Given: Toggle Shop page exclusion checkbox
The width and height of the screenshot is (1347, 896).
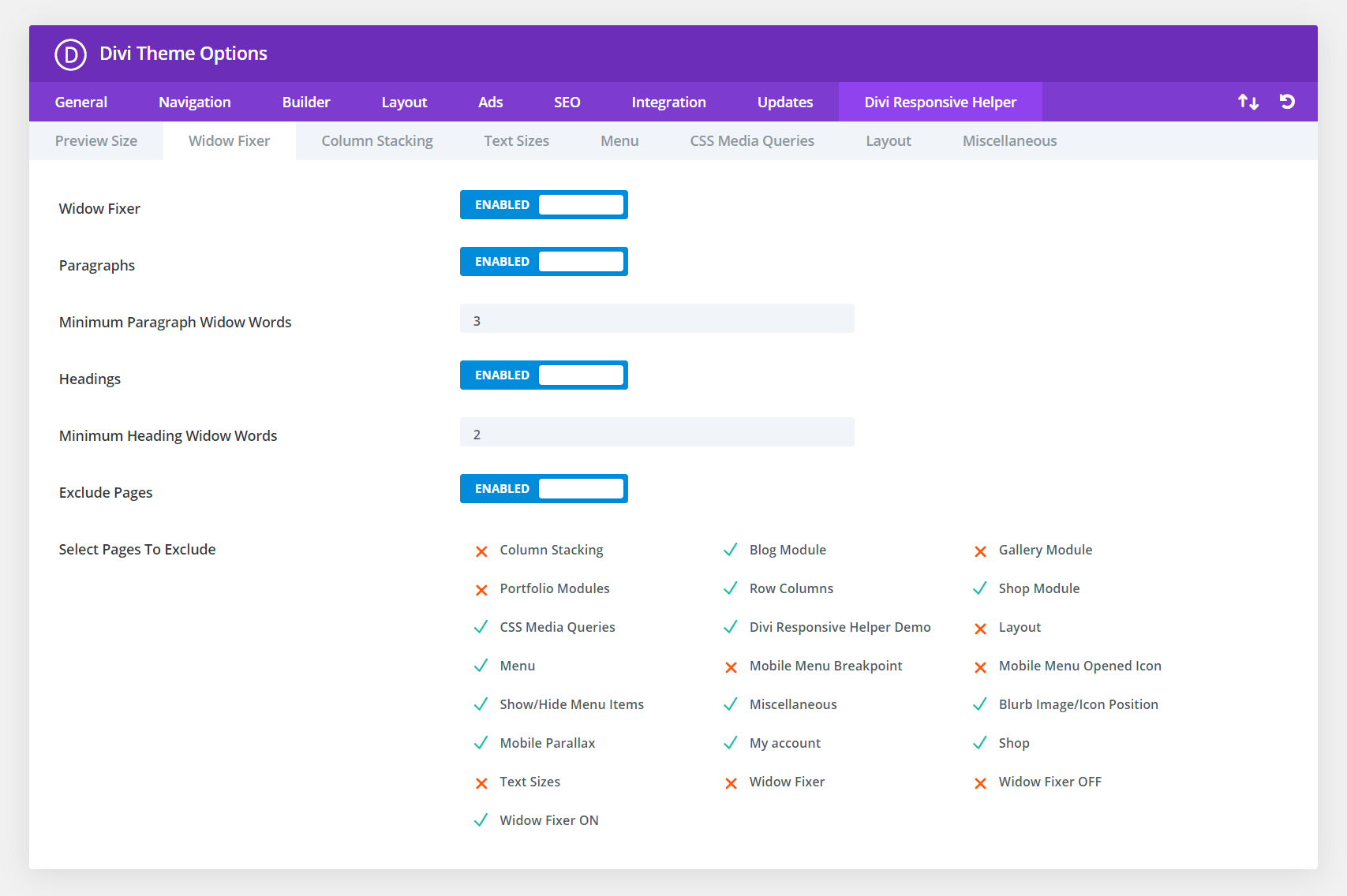Looking at the screenshot, I should click(980, 743).
